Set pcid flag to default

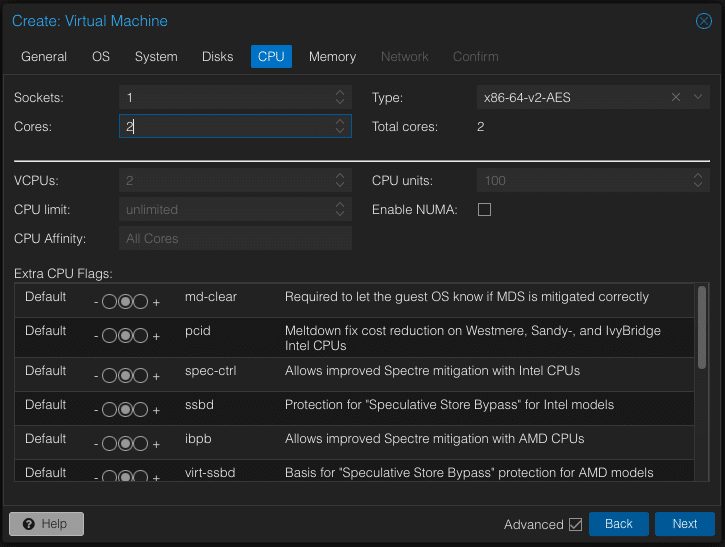(125, 336)
